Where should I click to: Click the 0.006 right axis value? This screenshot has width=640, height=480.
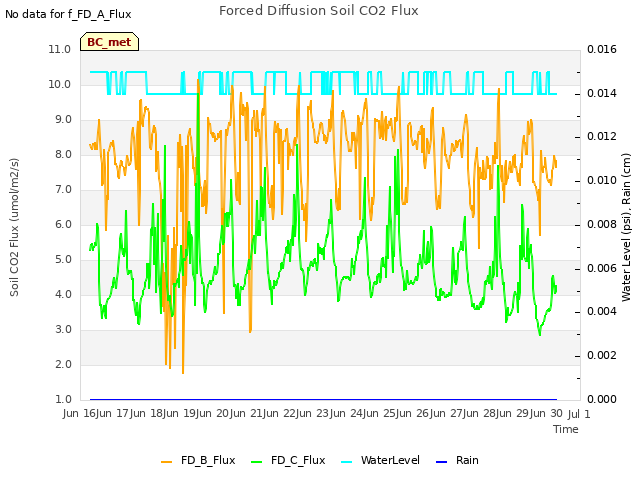click(x=602, y=268)
